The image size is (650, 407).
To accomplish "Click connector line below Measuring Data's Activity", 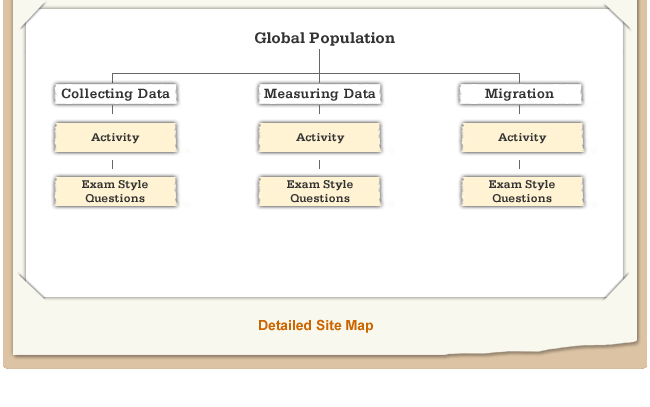I will tap(319, 164).
